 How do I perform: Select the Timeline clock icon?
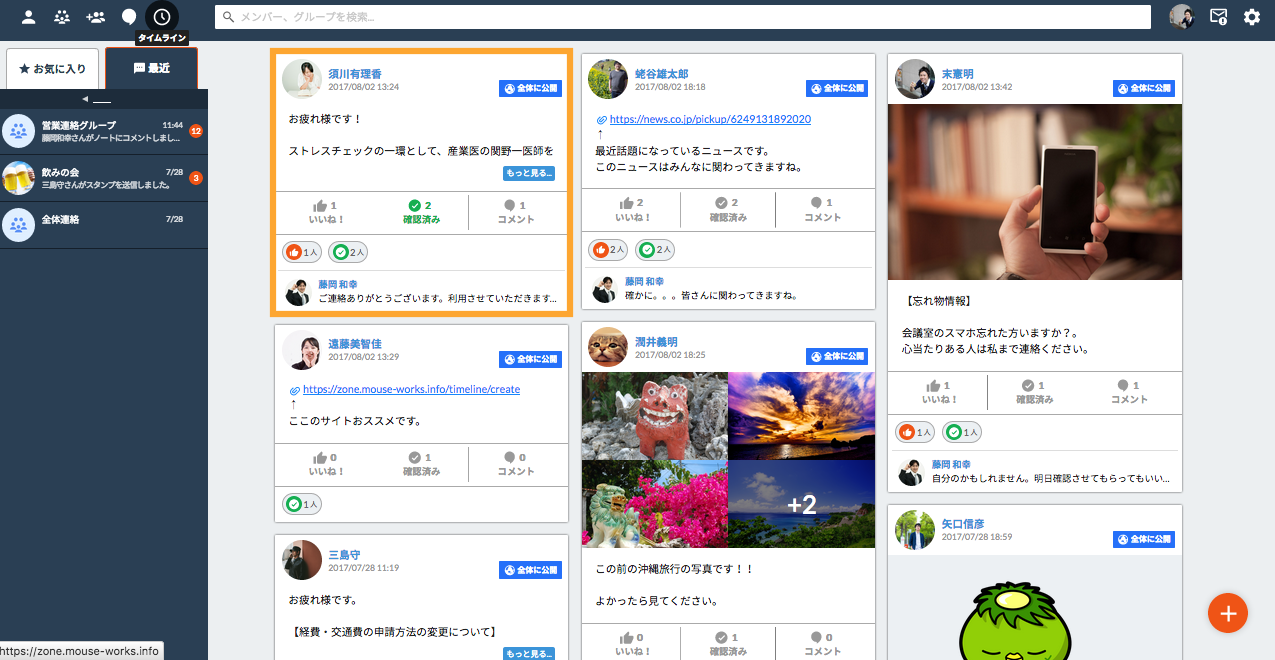coord(162,16)
